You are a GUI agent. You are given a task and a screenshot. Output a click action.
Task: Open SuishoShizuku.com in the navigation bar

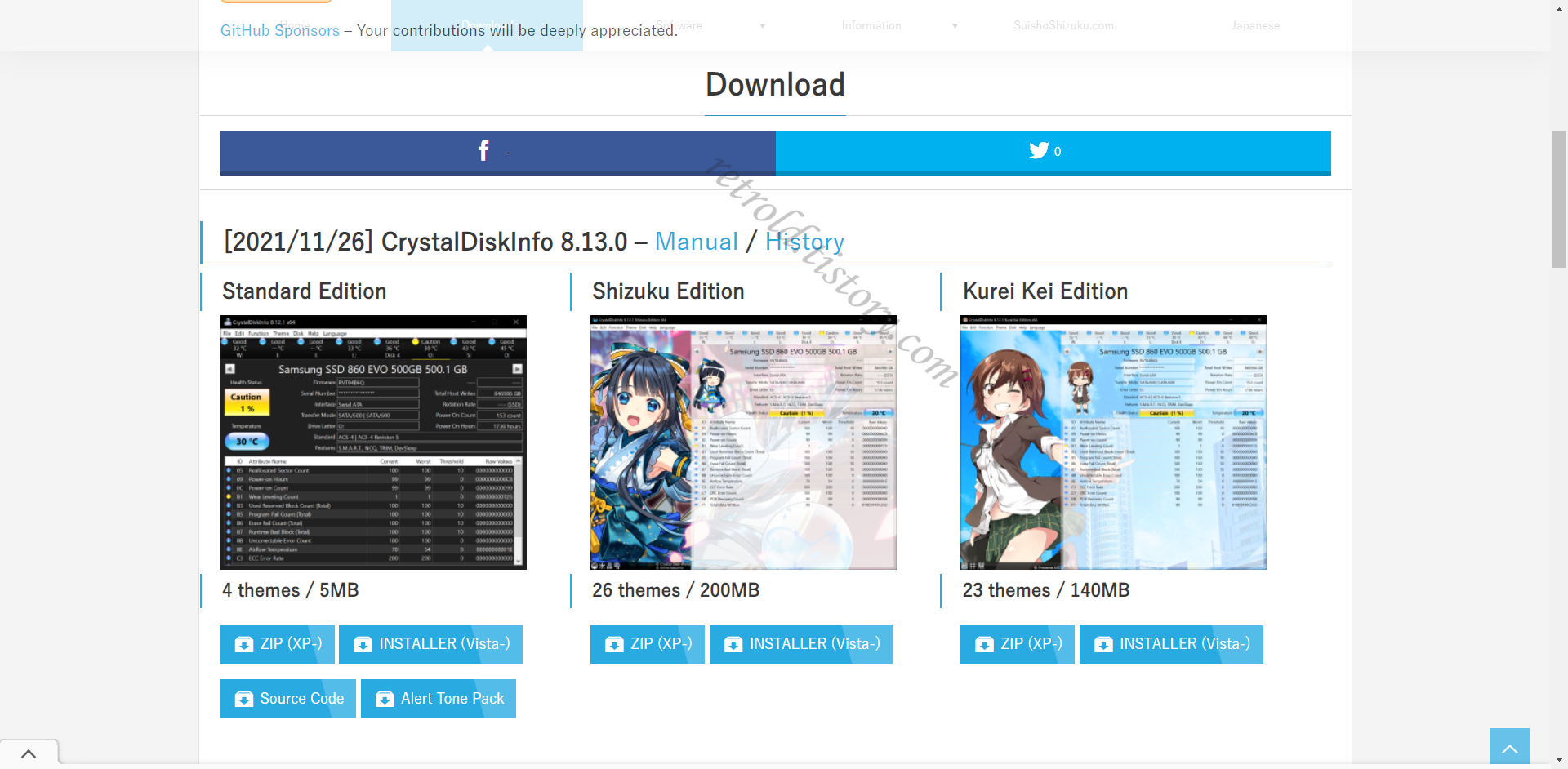coord(1063,25)
